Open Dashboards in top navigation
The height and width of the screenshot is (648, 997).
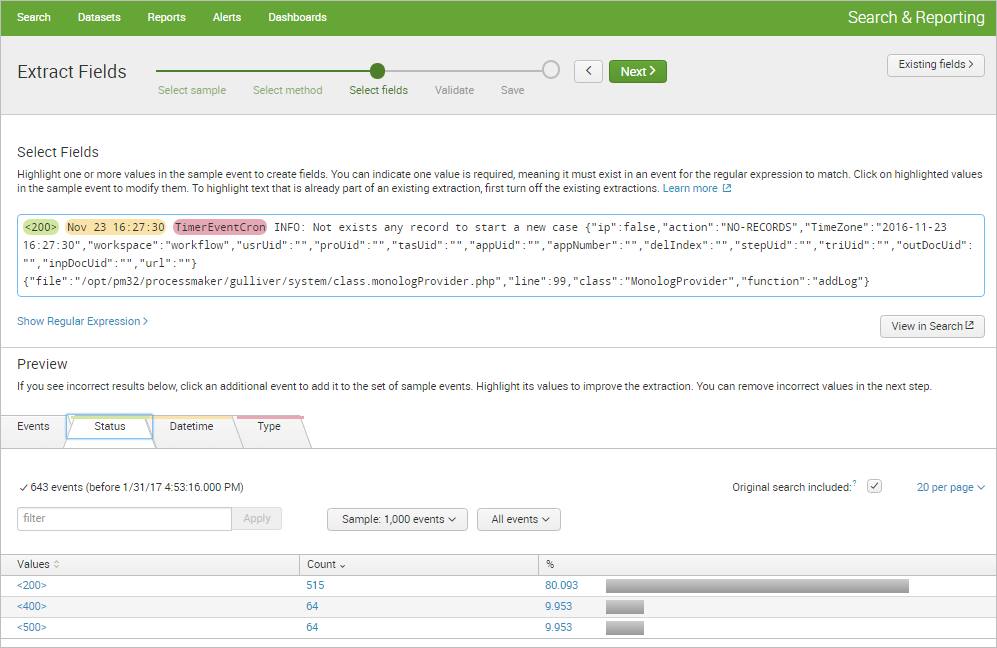click(x=297, y=17)
